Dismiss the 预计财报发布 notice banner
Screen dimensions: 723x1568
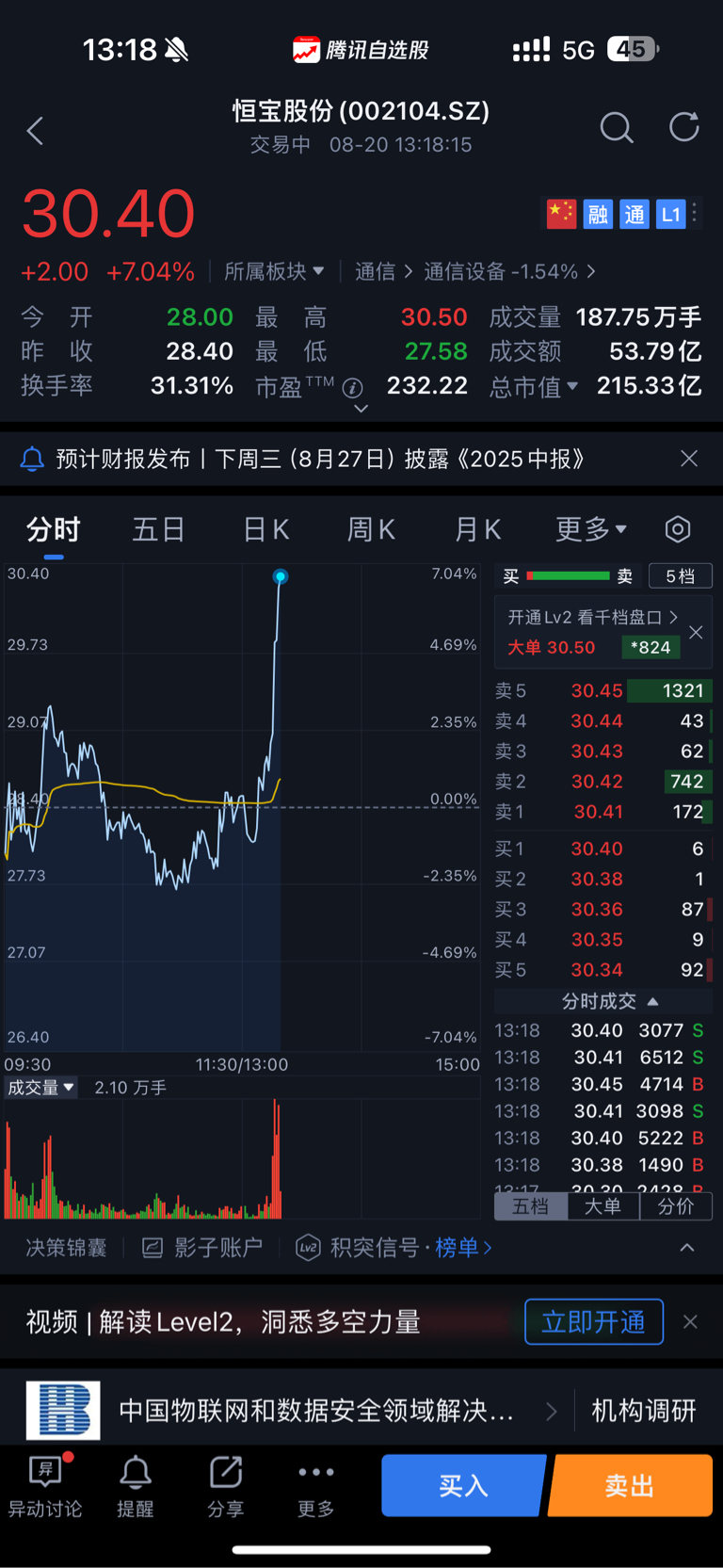689,459
